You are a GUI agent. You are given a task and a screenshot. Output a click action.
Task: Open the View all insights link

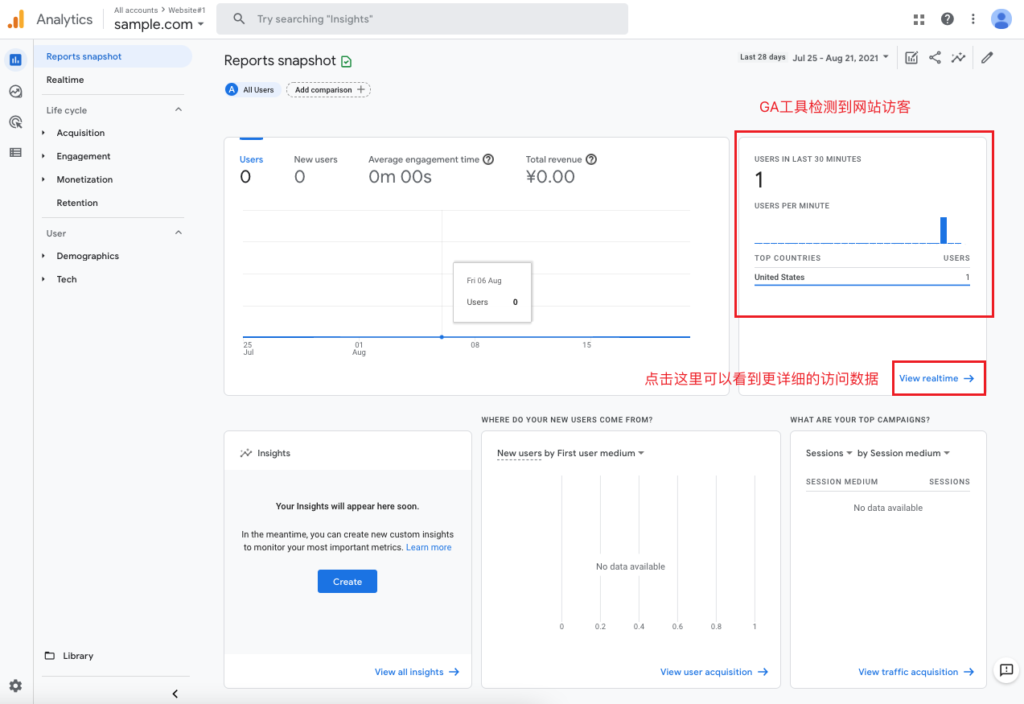(417, 672)
